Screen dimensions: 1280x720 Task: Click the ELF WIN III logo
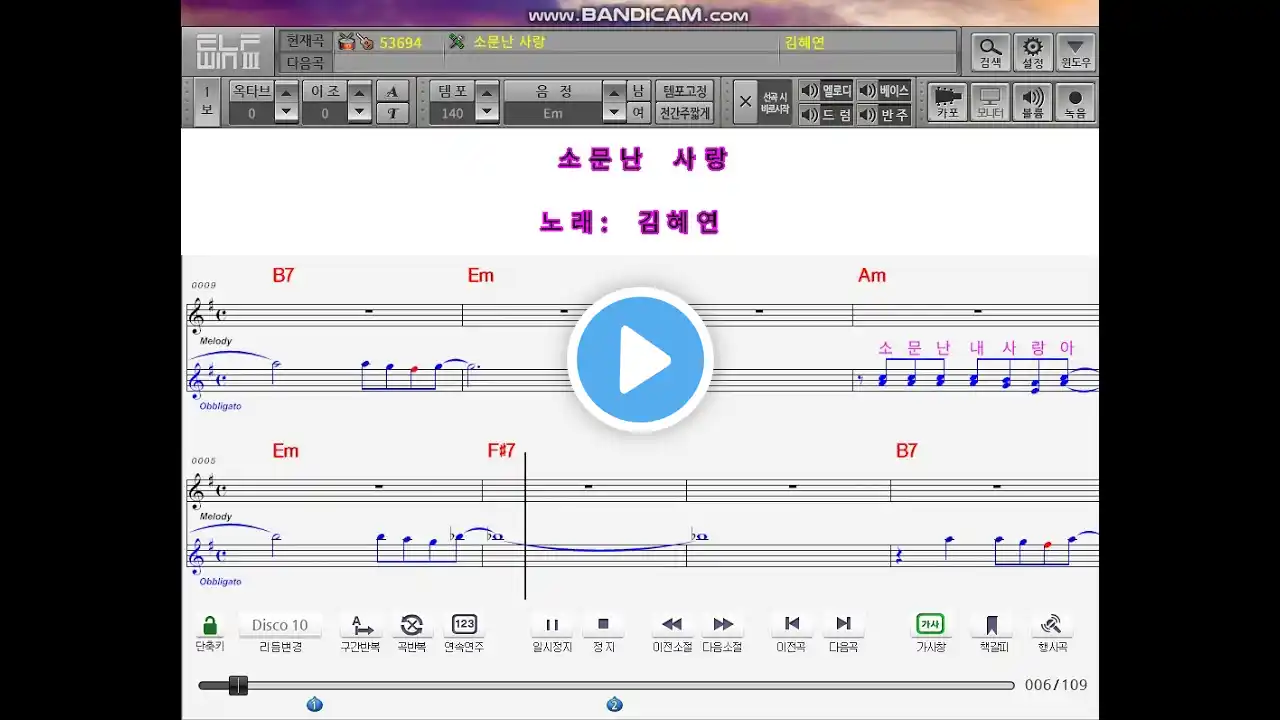[x=228, y=52]
